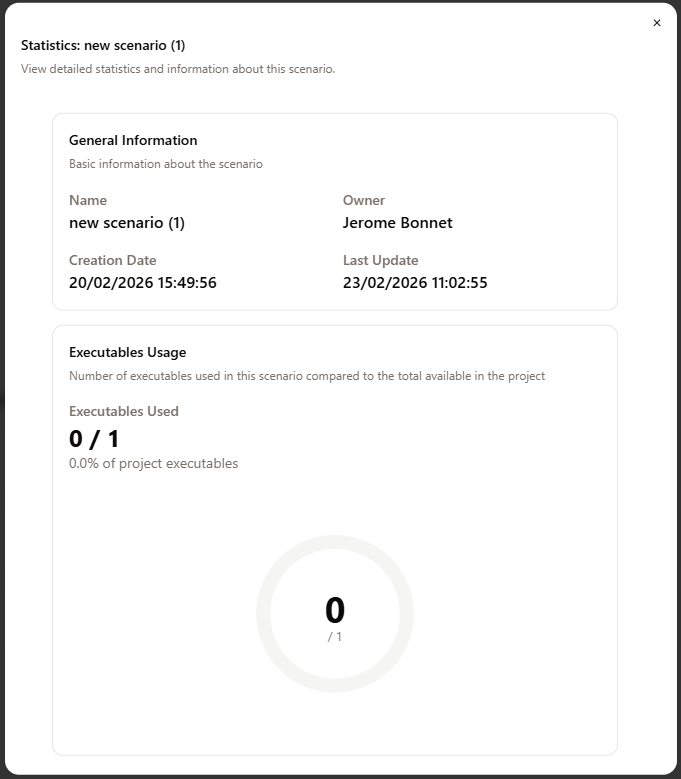Click the Executables Used label

point(124,411)
